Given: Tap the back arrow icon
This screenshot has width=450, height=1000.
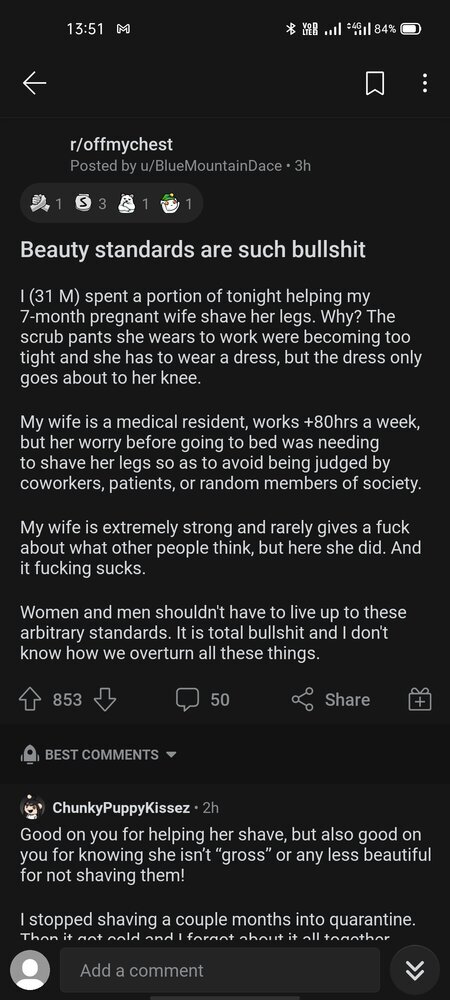Looking at the screenshot, I should click(x=34, y=83).
